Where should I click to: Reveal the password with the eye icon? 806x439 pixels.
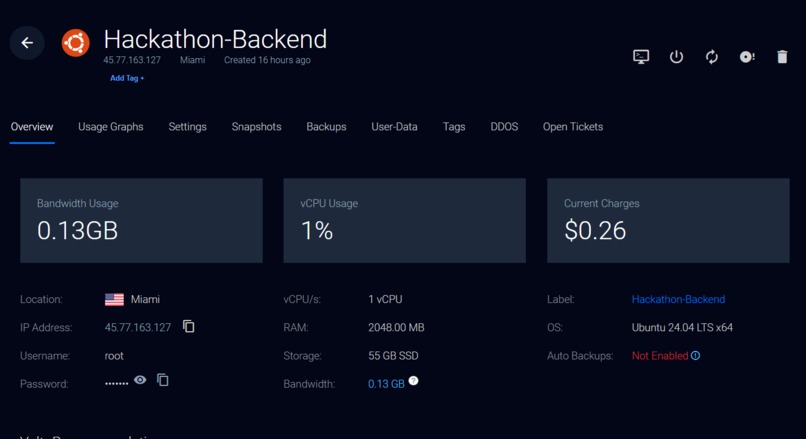pos(140,380)
